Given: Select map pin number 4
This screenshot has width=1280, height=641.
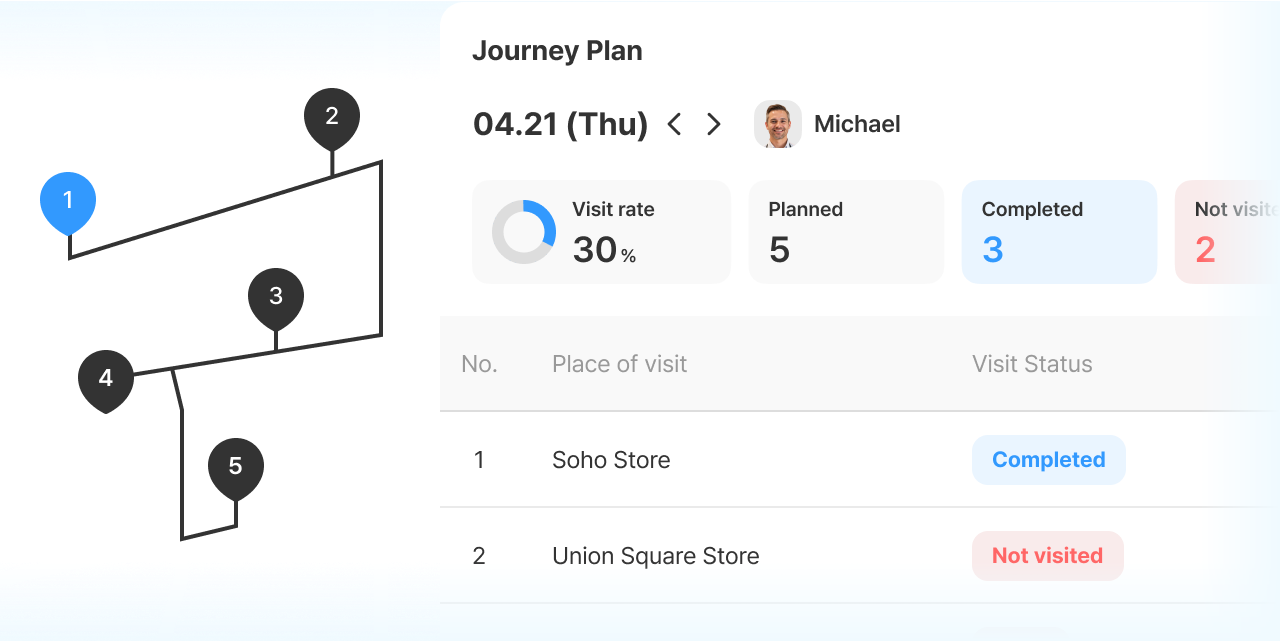Looking at the screenshot, I should pos(106,380).
